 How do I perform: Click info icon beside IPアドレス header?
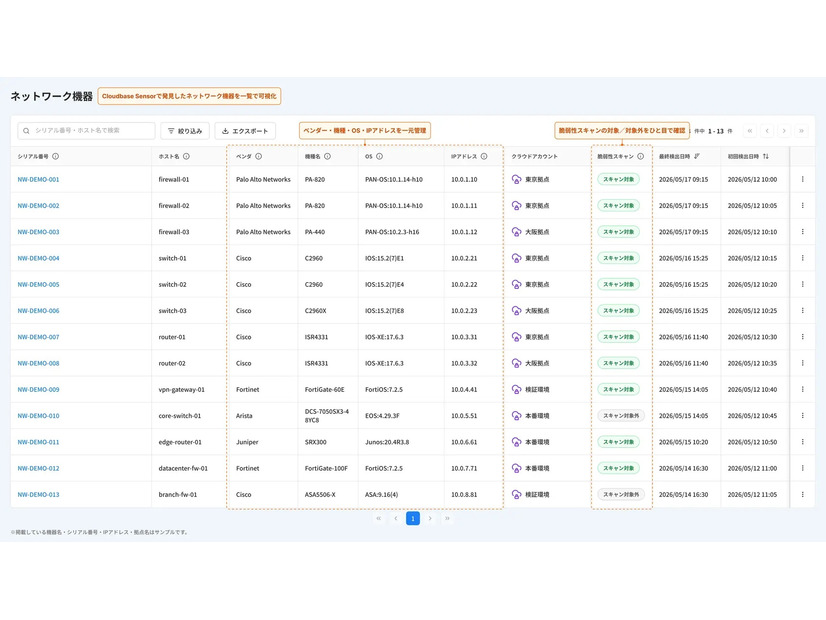pyautogui.click(x=484, y=156)
